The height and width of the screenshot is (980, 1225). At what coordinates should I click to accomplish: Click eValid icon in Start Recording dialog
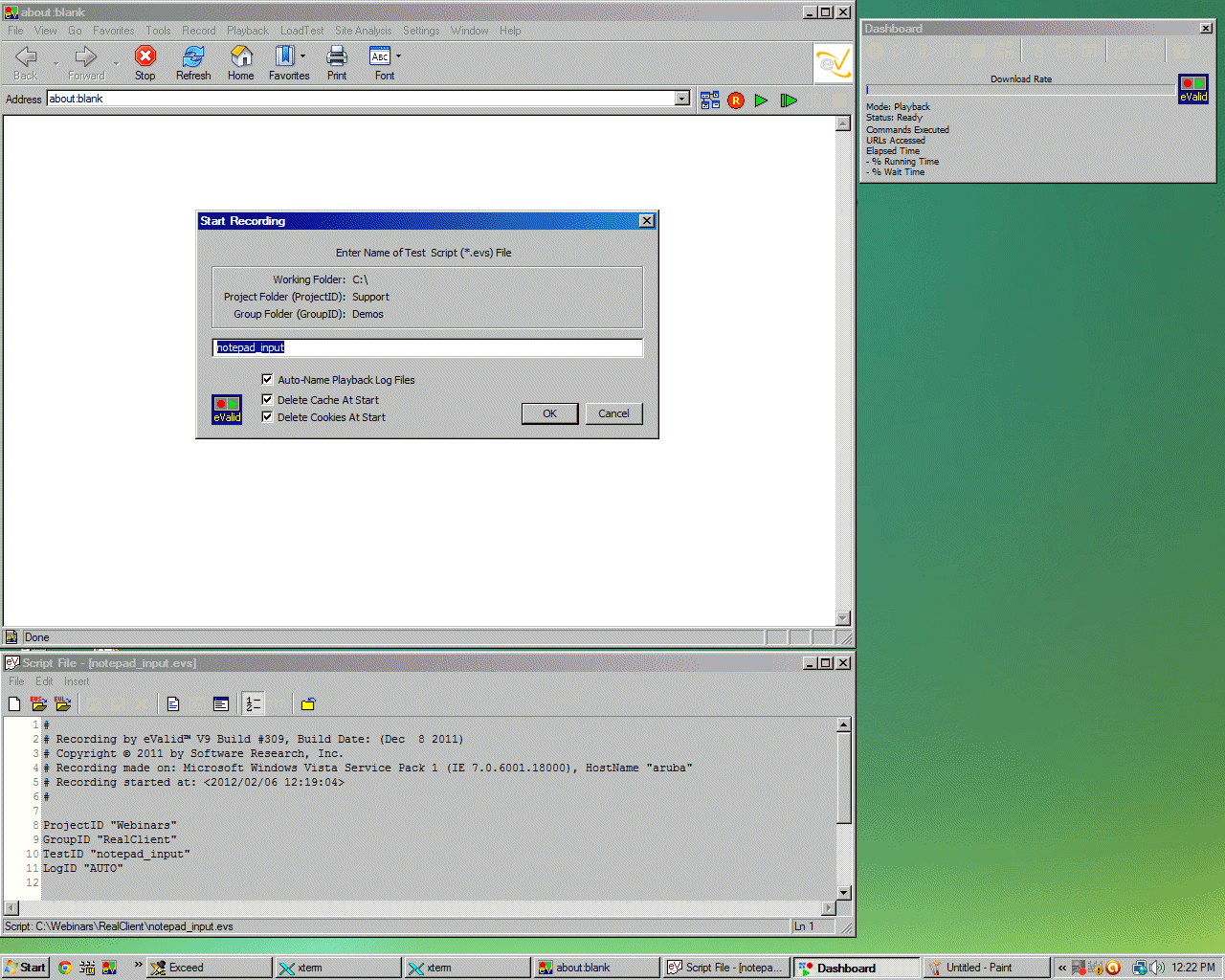tap(227, 410)
